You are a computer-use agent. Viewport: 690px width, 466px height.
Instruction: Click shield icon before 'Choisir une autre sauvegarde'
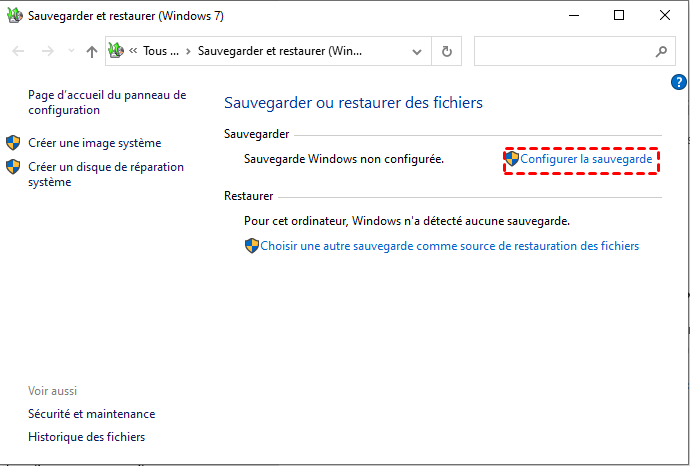tap(252, 246)
